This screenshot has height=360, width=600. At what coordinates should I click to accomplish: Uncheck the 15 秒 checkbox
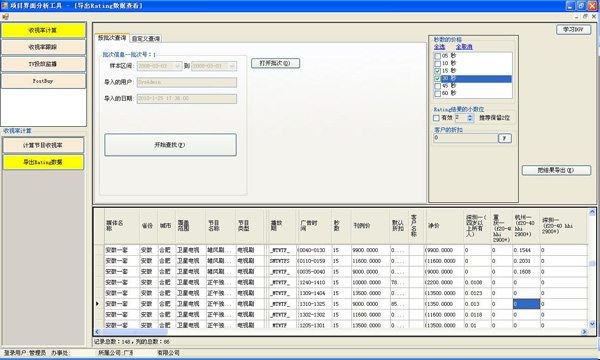click(437, 71)
